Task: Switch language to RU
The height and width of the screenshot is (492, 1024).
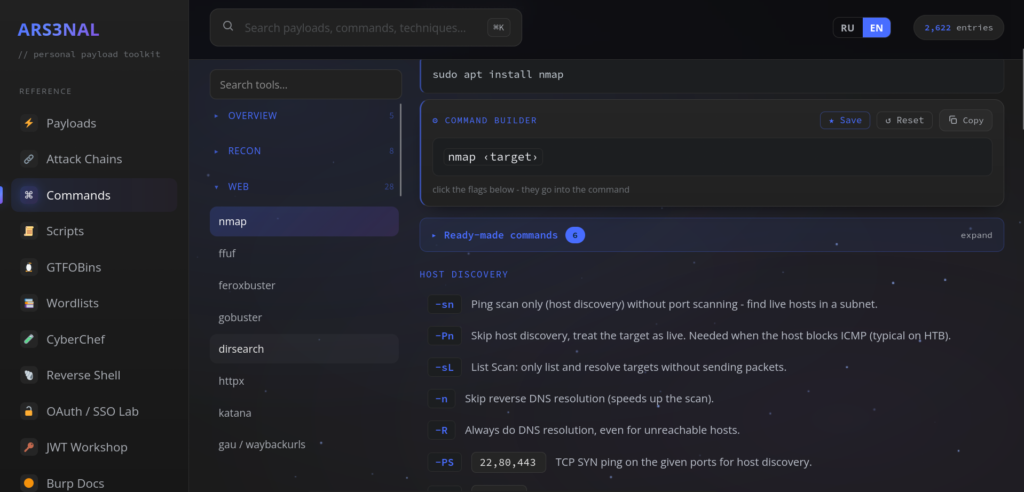Action: 848,27
